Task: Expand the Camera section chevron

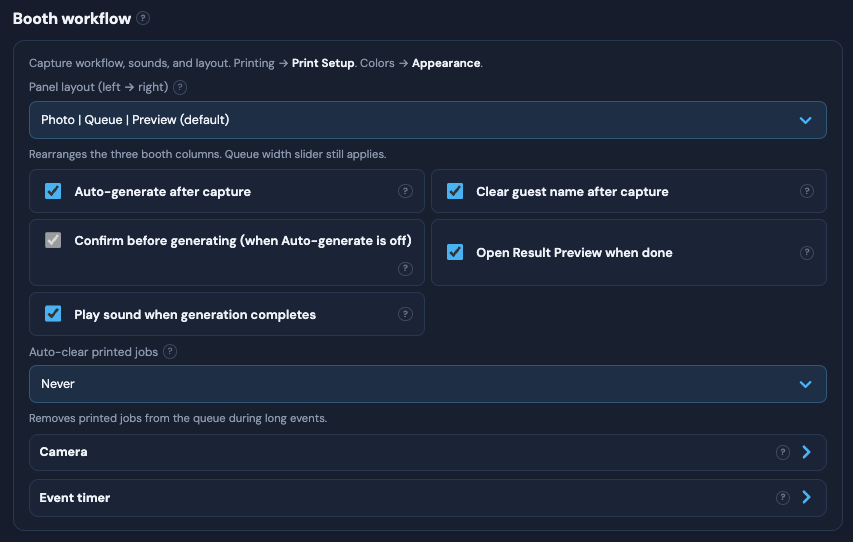Action: tap(806, 452)
